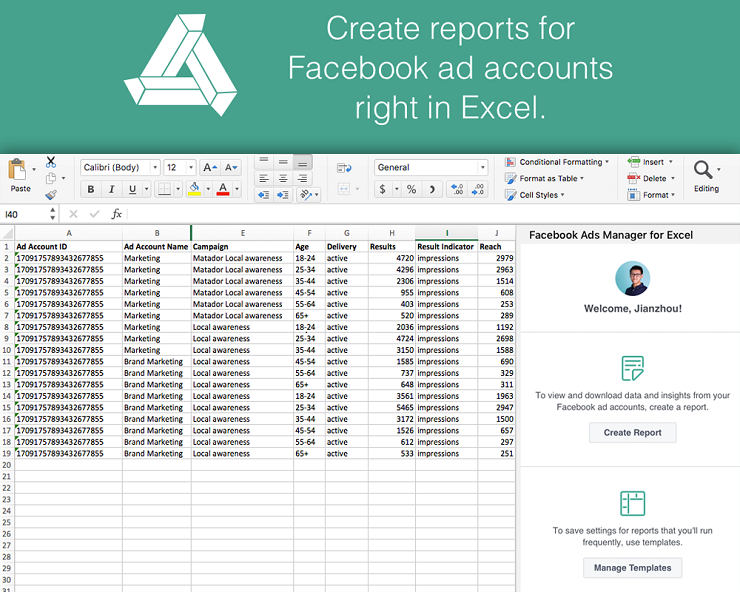Expand the Conditional Formatting menu
This screenshot has height=592, width=740.
coord(560,162)
